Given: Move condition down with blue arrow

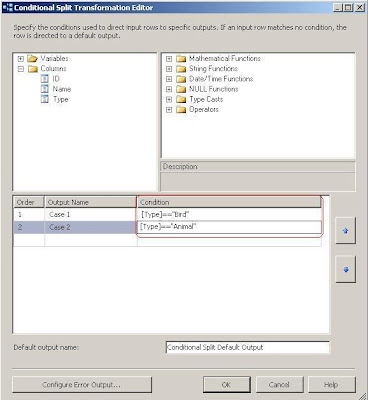Looking at the screenshot, I should 345,269.
